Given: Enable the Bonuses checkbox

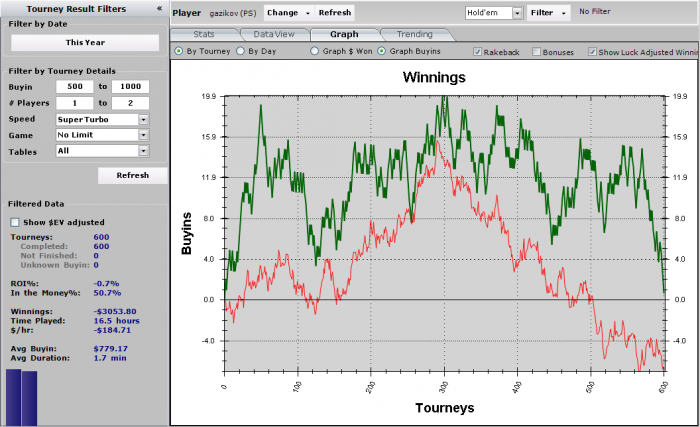Looking at the screenshot, I should [x=536, y=52].
